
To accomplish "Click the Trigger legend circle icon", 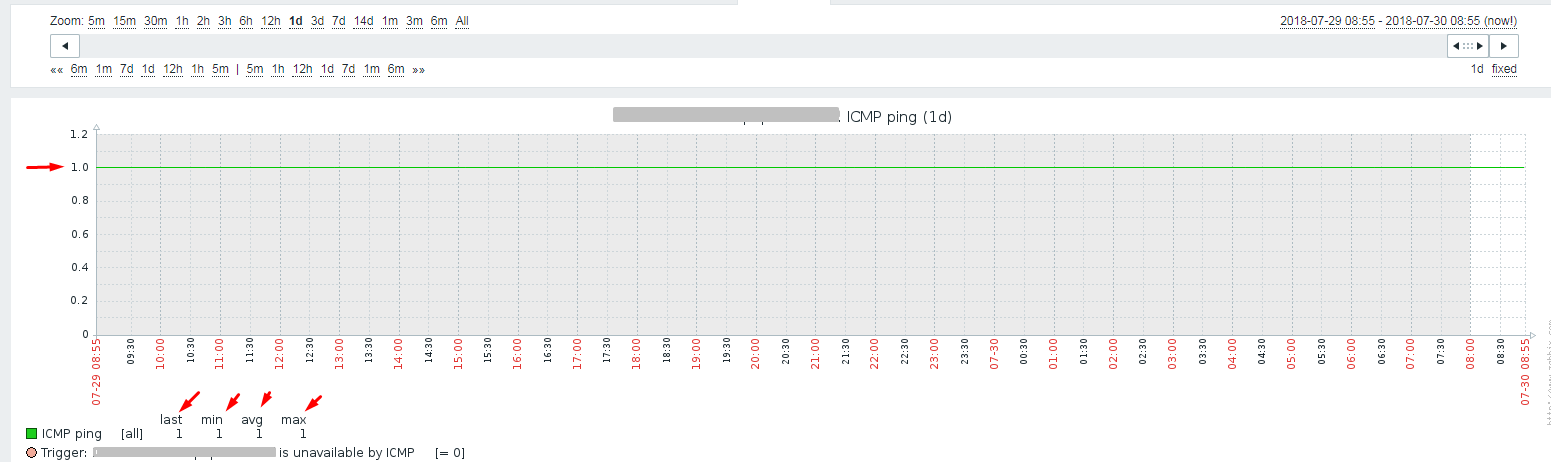I will [x=31, y=453].
